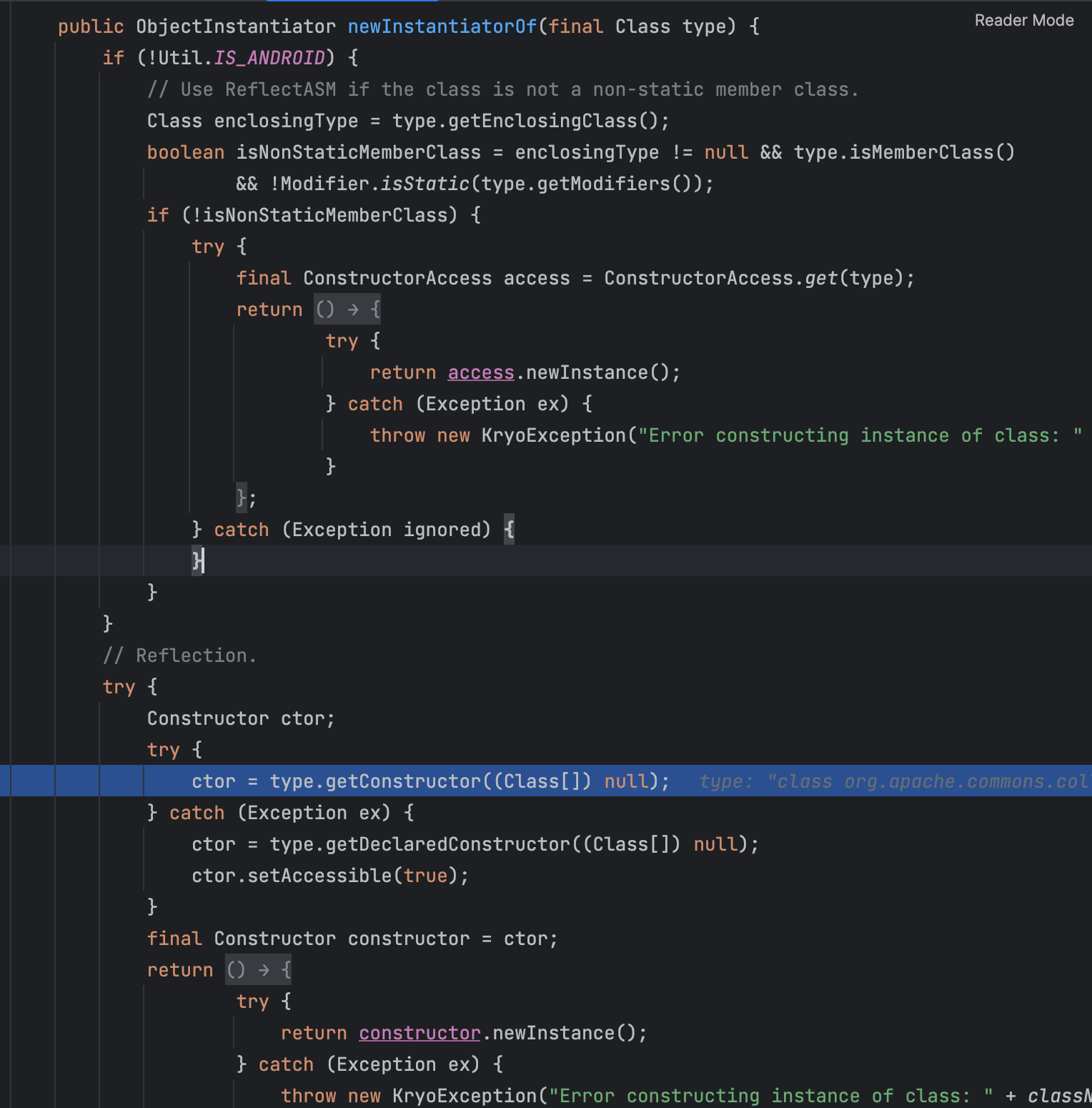Click the isStatic method call
Image resolution: width=1092 pixels, height=1108 pixels.
pyautogui.click(x=425, y=184)
